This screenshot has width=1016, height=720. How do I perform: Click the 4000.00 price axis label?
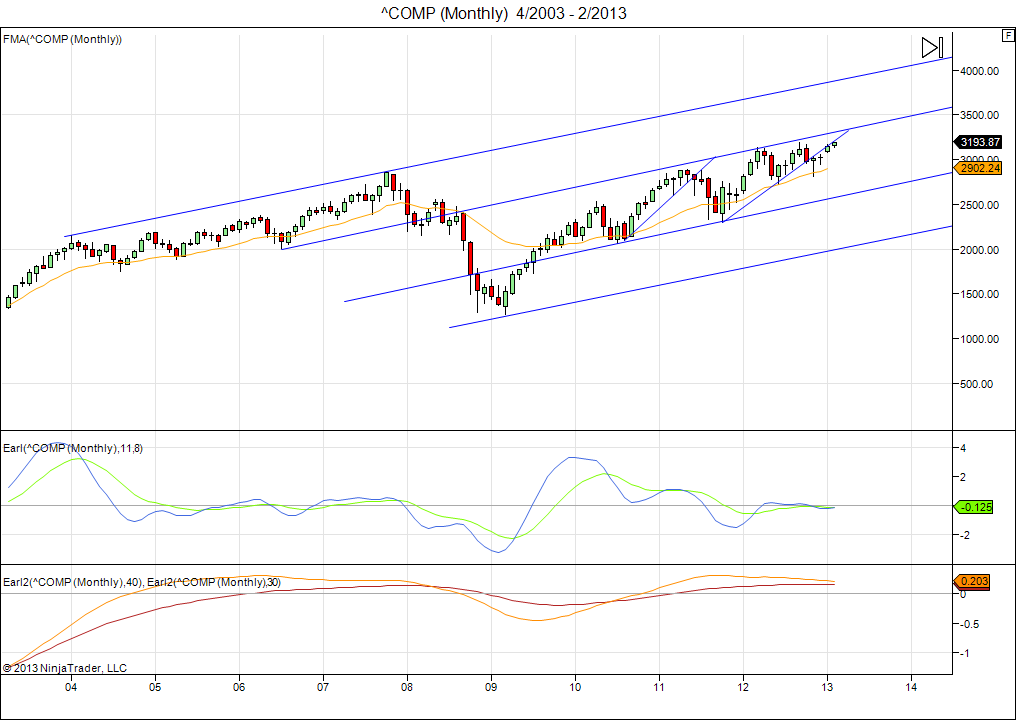tap(980, 71)
